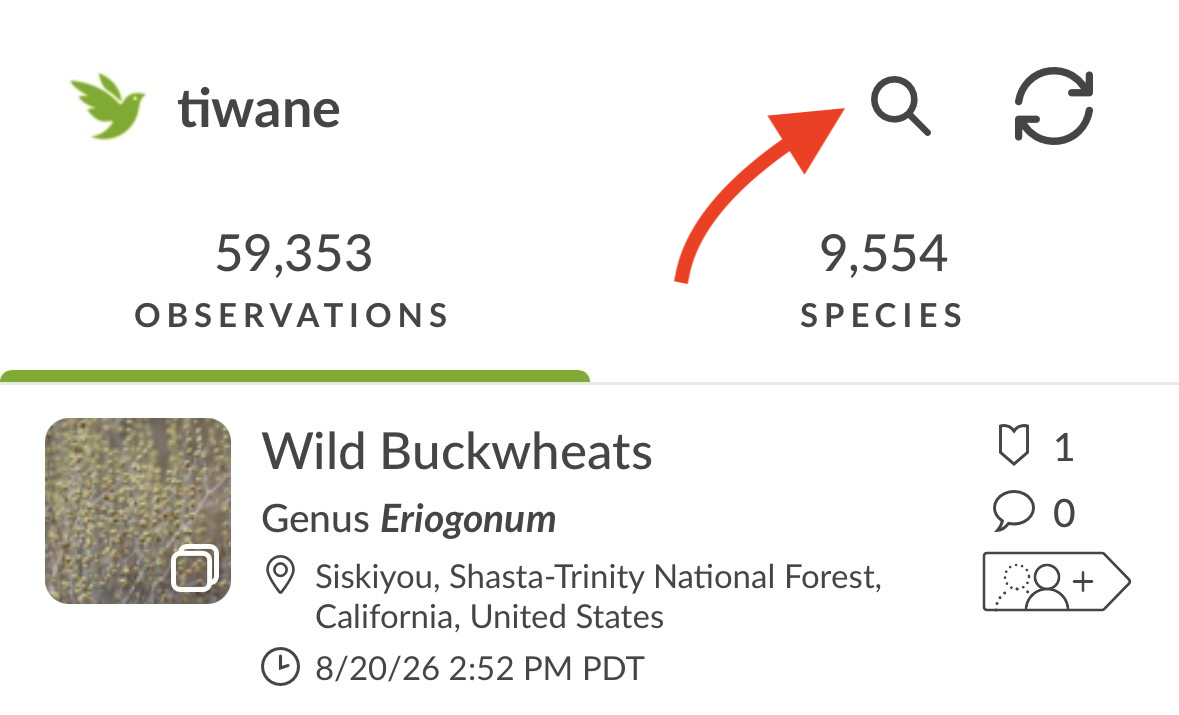Click the clock time icon
The image size is (1179, 715).
click(280, 667)
